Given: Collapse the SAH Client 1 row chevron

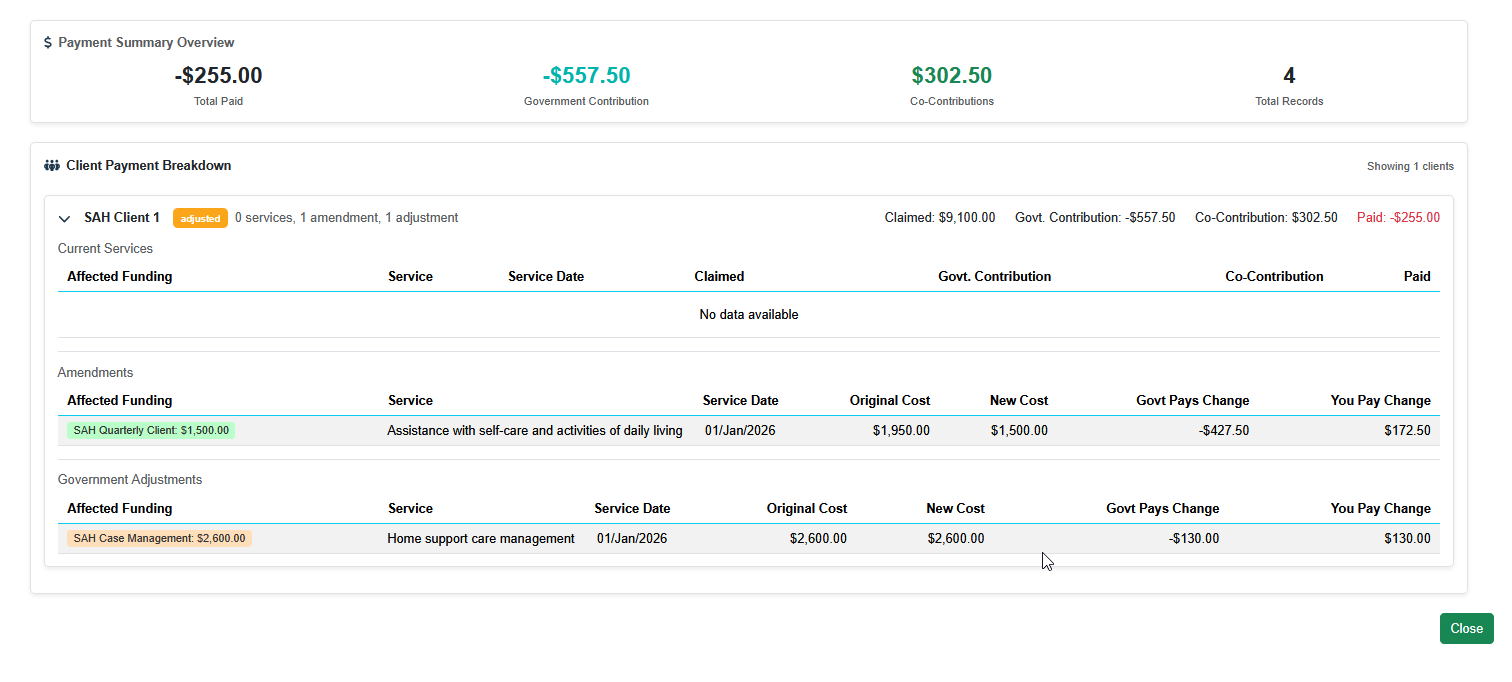Looking at the screenshot, I should (65, 218).
